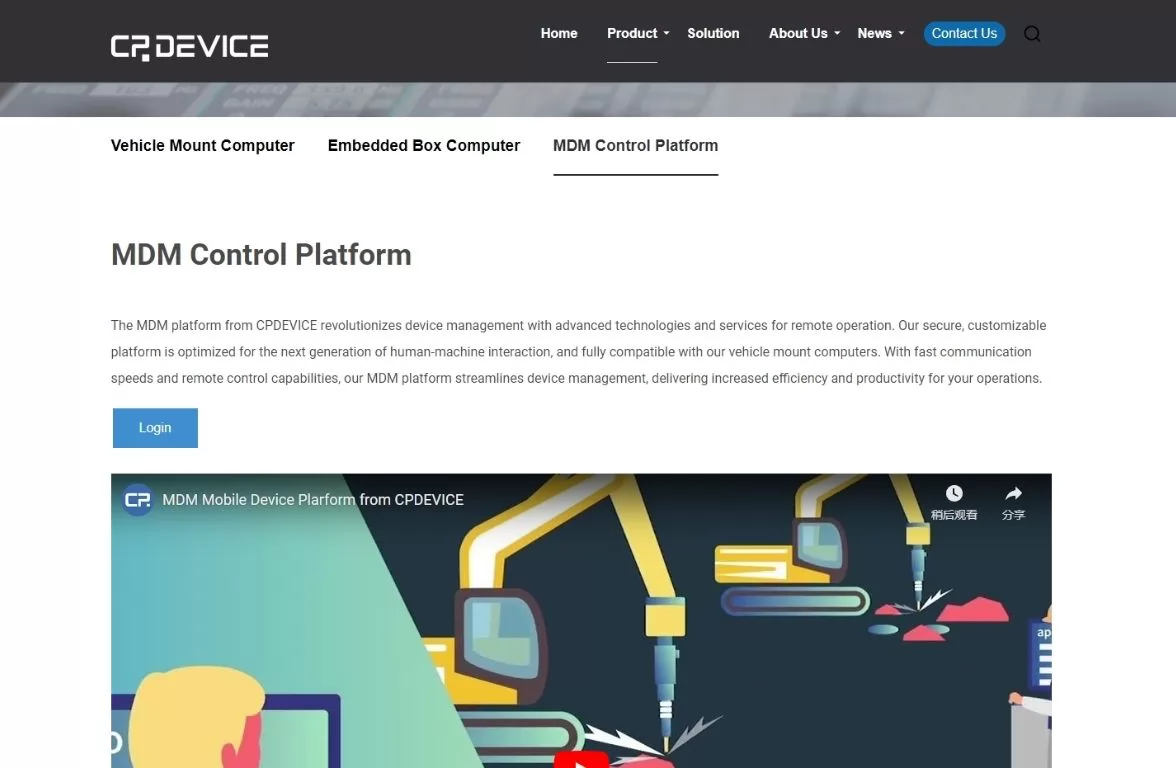
Task: Expand the News dropdown arrow
Action: (902, 33)
